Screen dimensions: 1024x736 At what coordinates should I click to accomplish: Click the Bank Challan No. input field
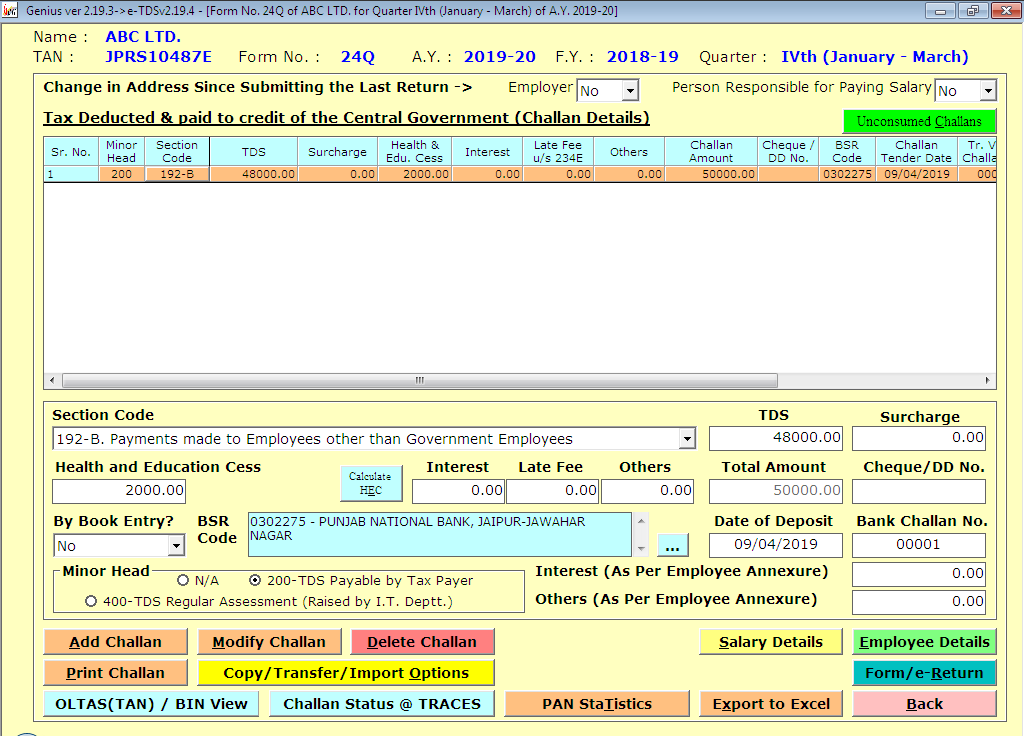pos(918,545)
